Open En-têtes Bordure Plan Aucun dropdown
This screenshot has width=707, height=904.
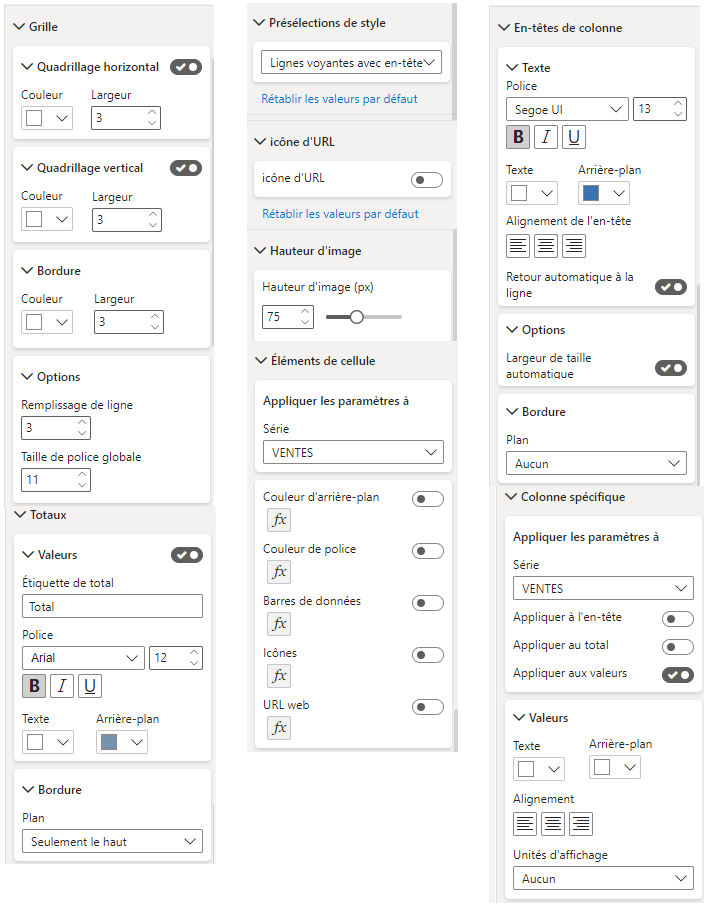[x=596, y=463]
